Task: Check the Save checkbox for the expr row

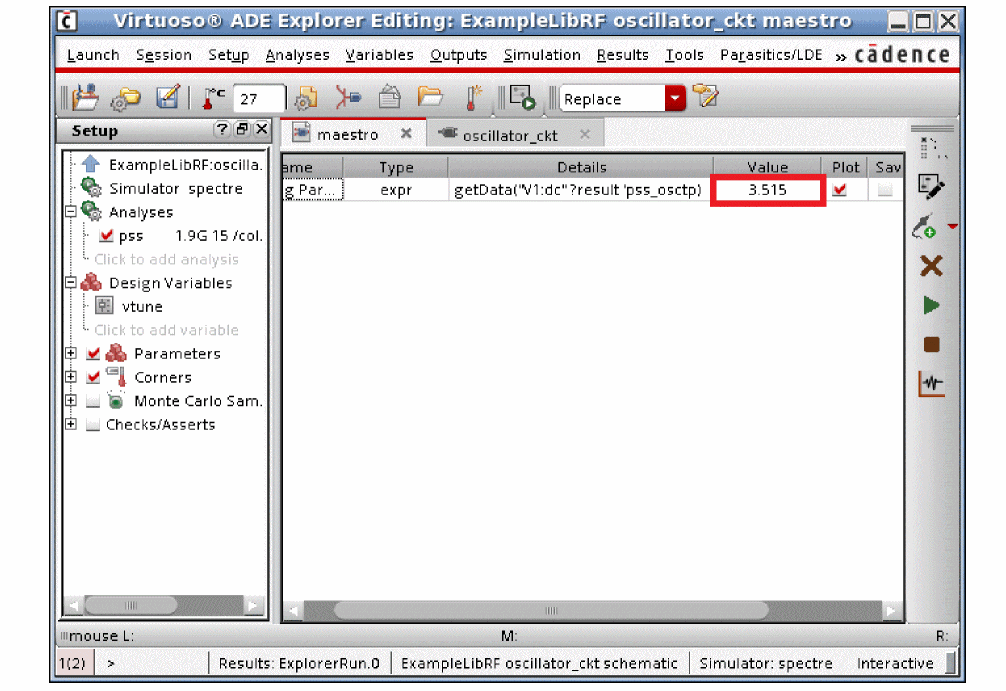Action: [885, 189]
